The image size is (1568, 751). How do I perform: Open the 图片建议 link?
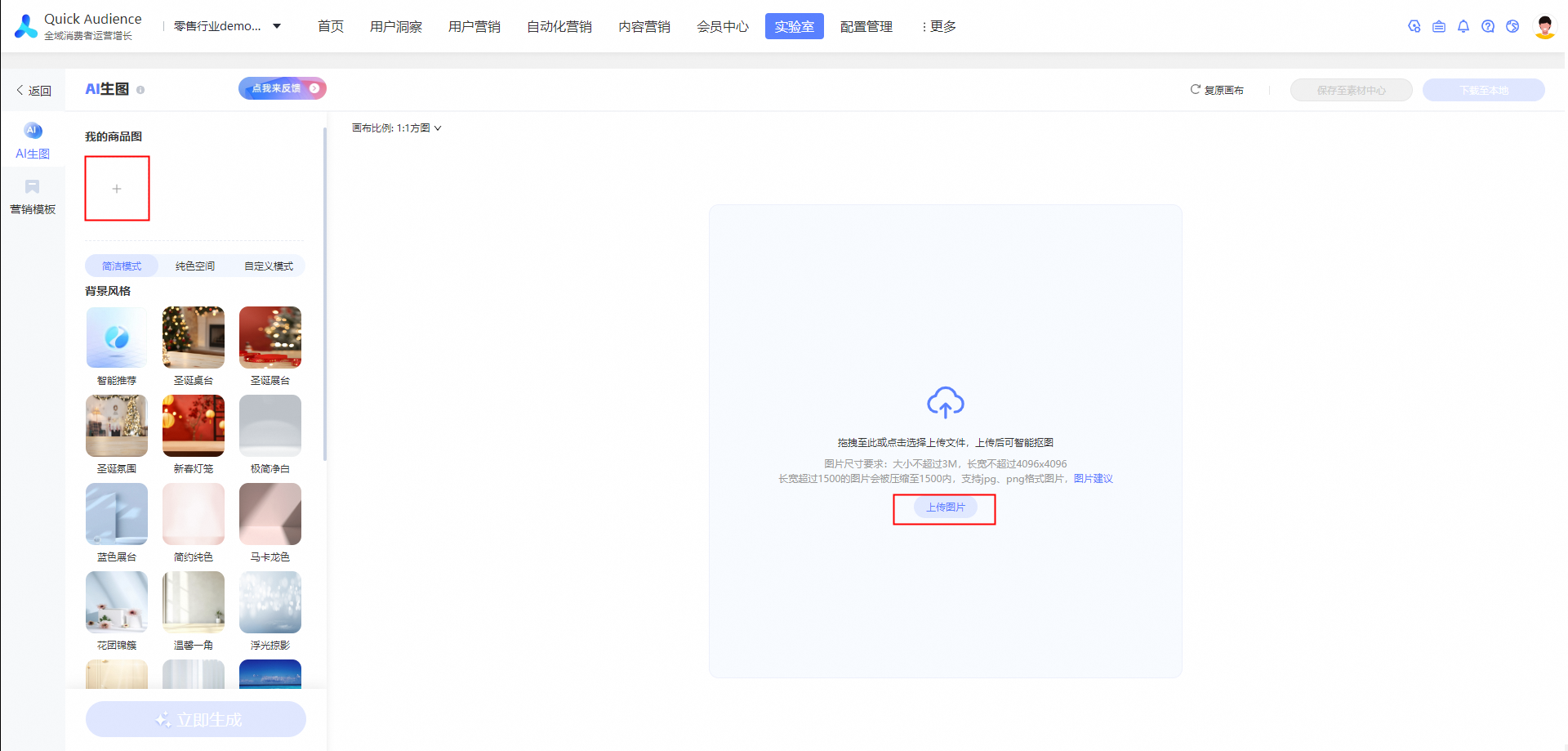point(1094,479)
